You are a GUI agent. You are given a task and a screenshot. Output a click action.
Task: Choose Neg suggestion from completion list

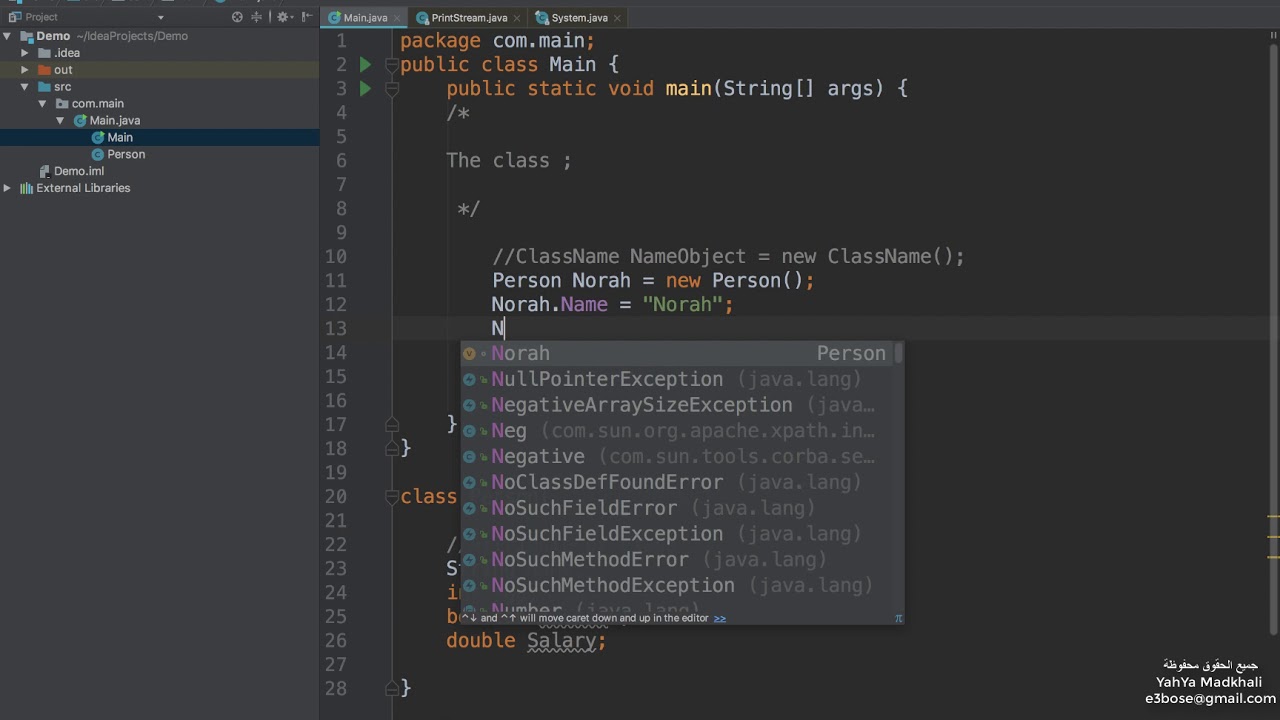coord(677,431)
